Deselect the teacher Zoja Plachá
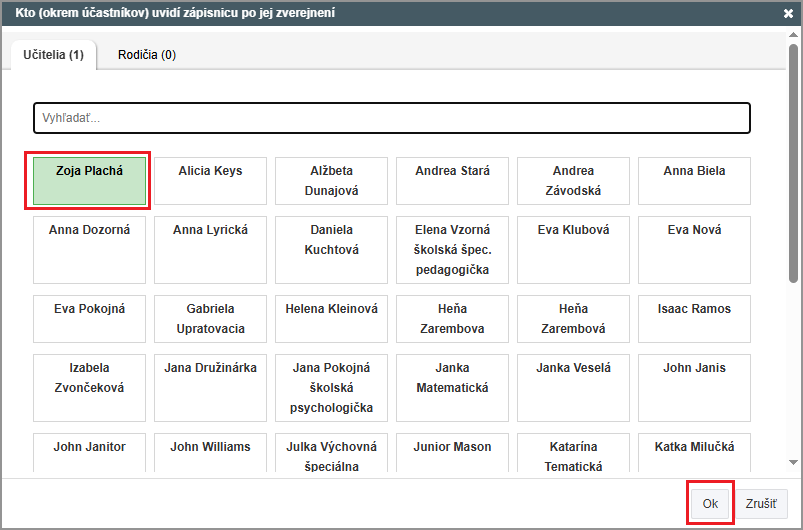 [88, 181]
